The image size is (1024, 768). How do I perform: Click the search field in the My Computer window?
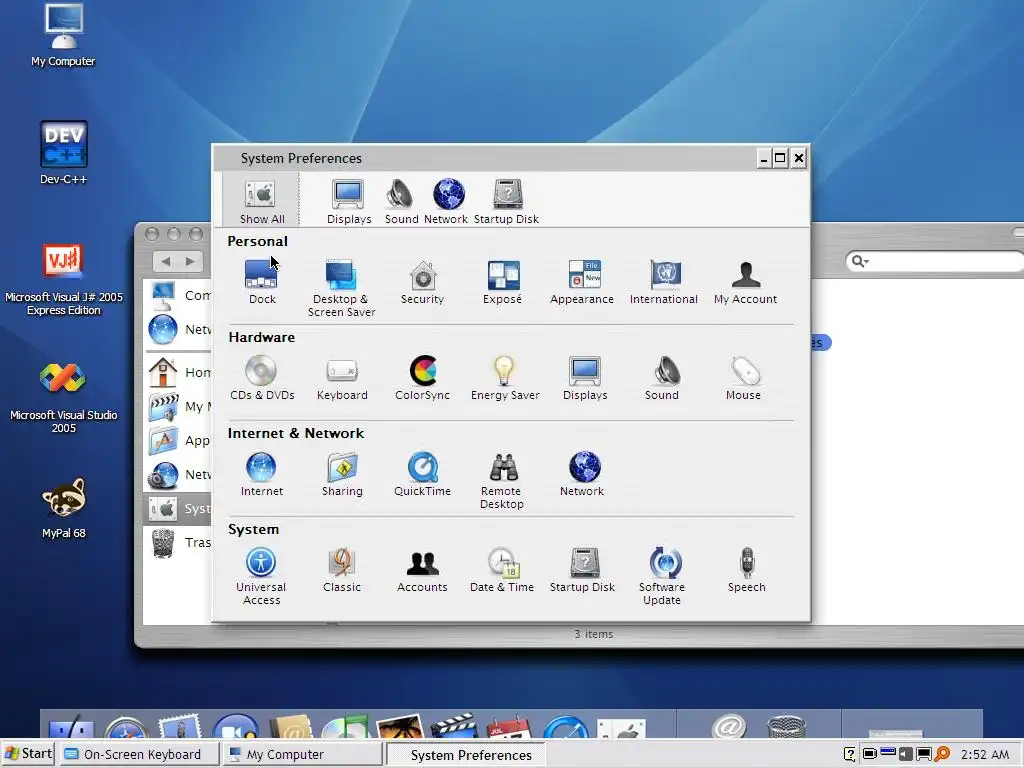point(935,261)
